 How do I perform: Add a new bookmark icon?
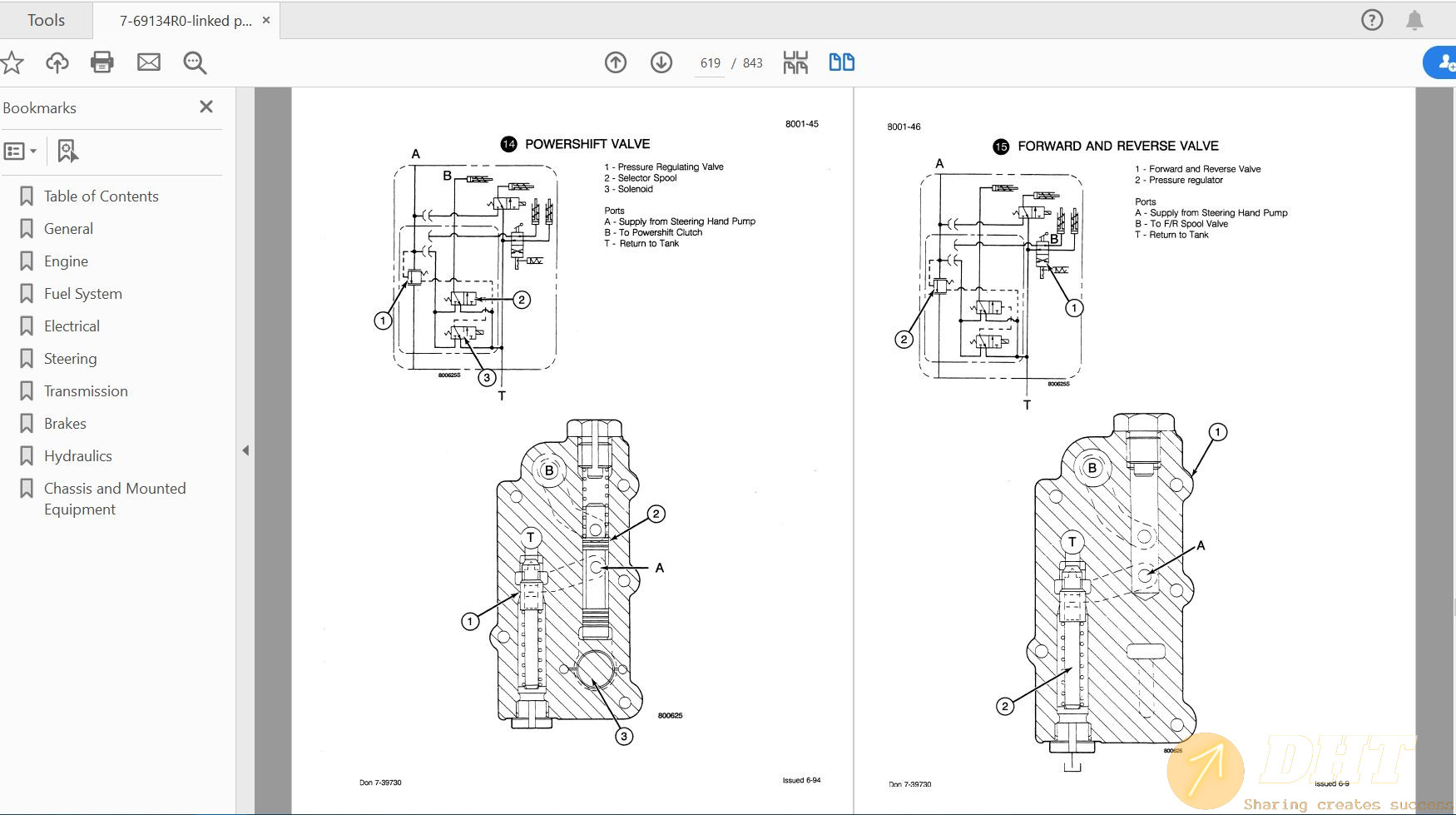(x=67, y=152)
